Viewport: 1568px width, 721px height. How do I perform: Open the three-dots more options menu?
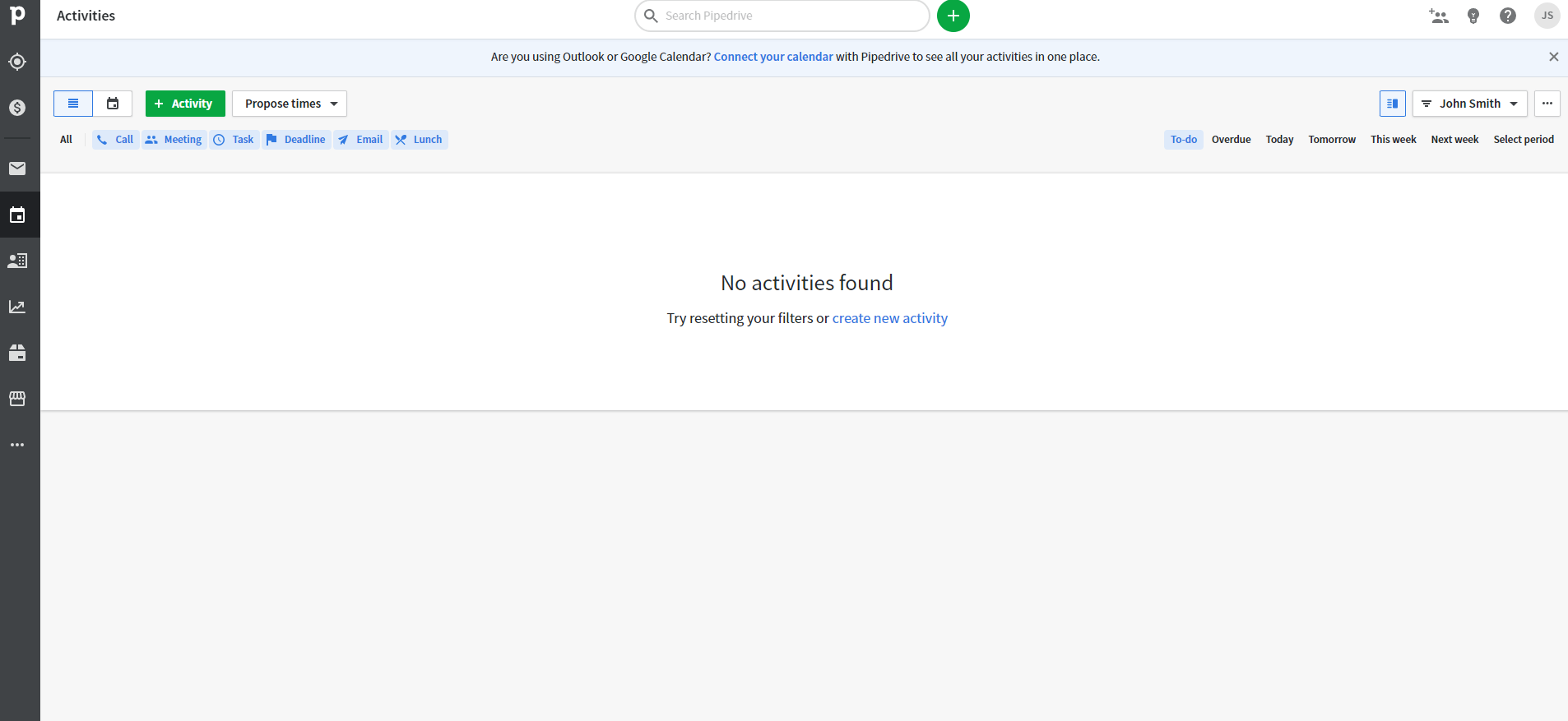1547,104
